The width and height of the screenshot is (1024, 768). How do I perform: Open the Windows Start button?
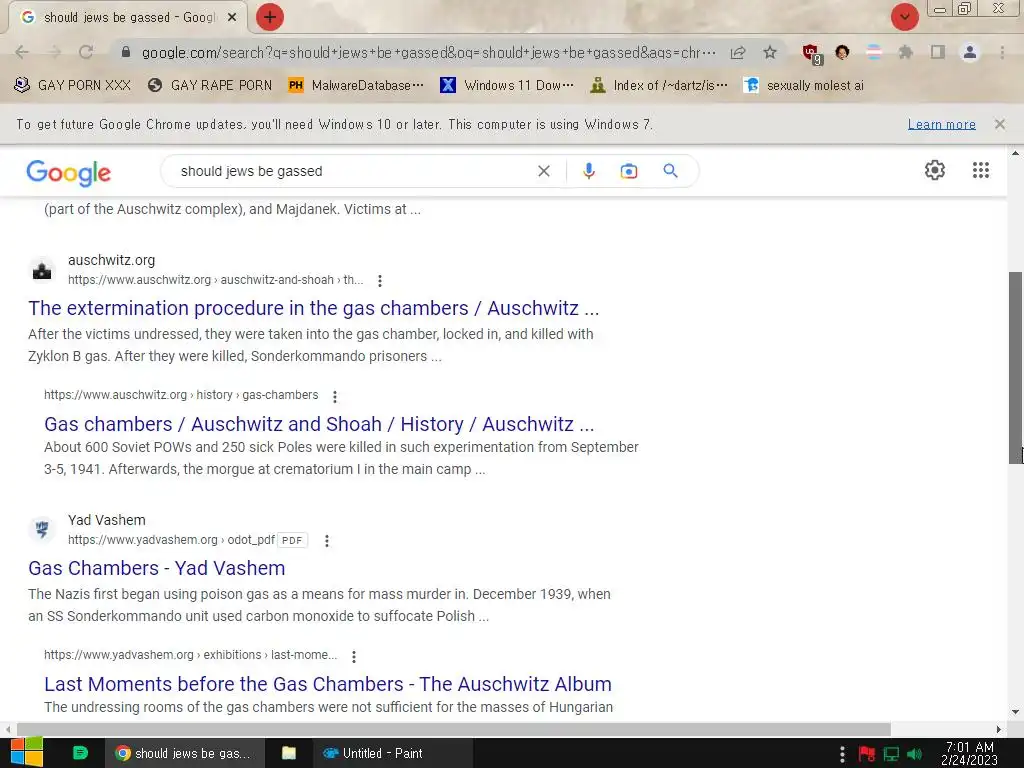click(x=26, y=752)
